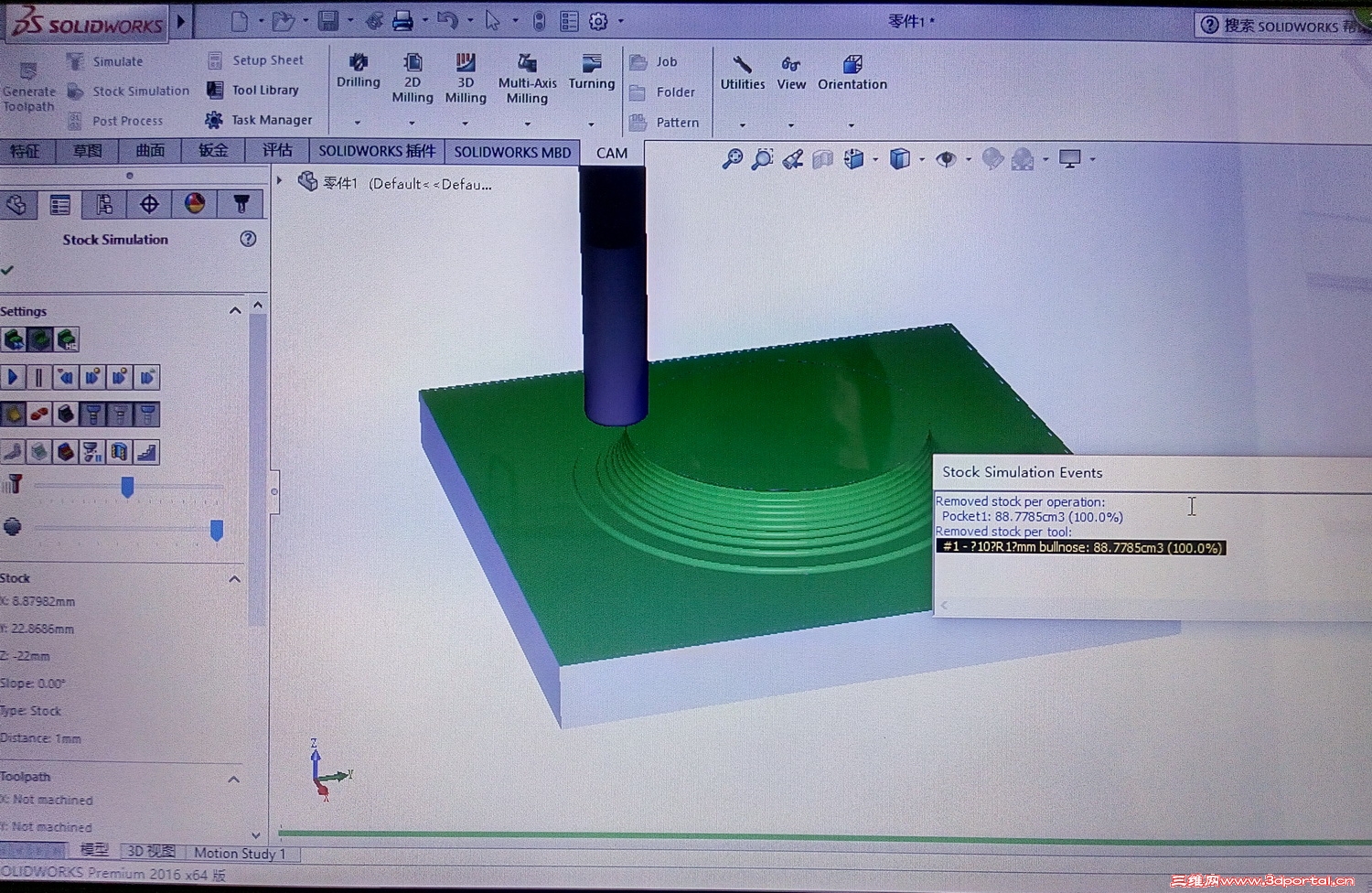Click the Multi-Axis Milling icon

click(527, 62)
